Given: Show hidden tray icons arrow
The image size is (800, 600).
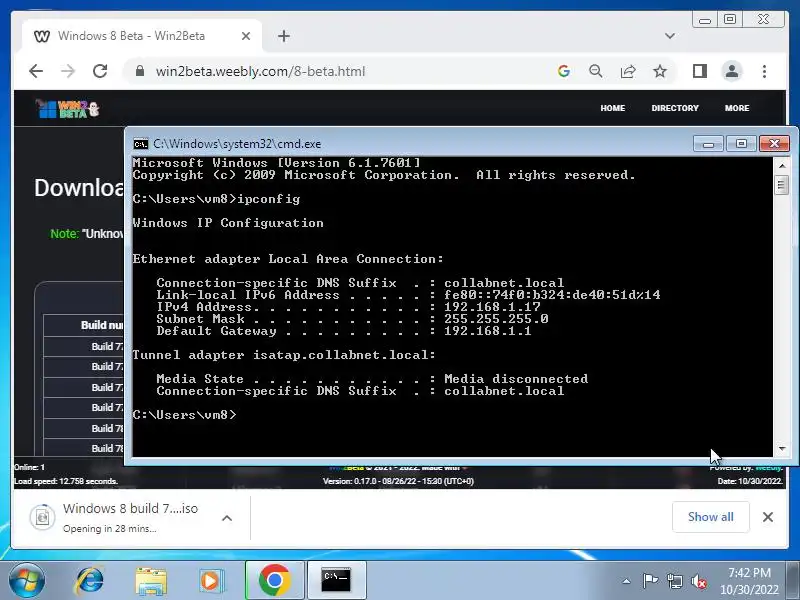Looking at the screenshot, I should tap(627, 581).
